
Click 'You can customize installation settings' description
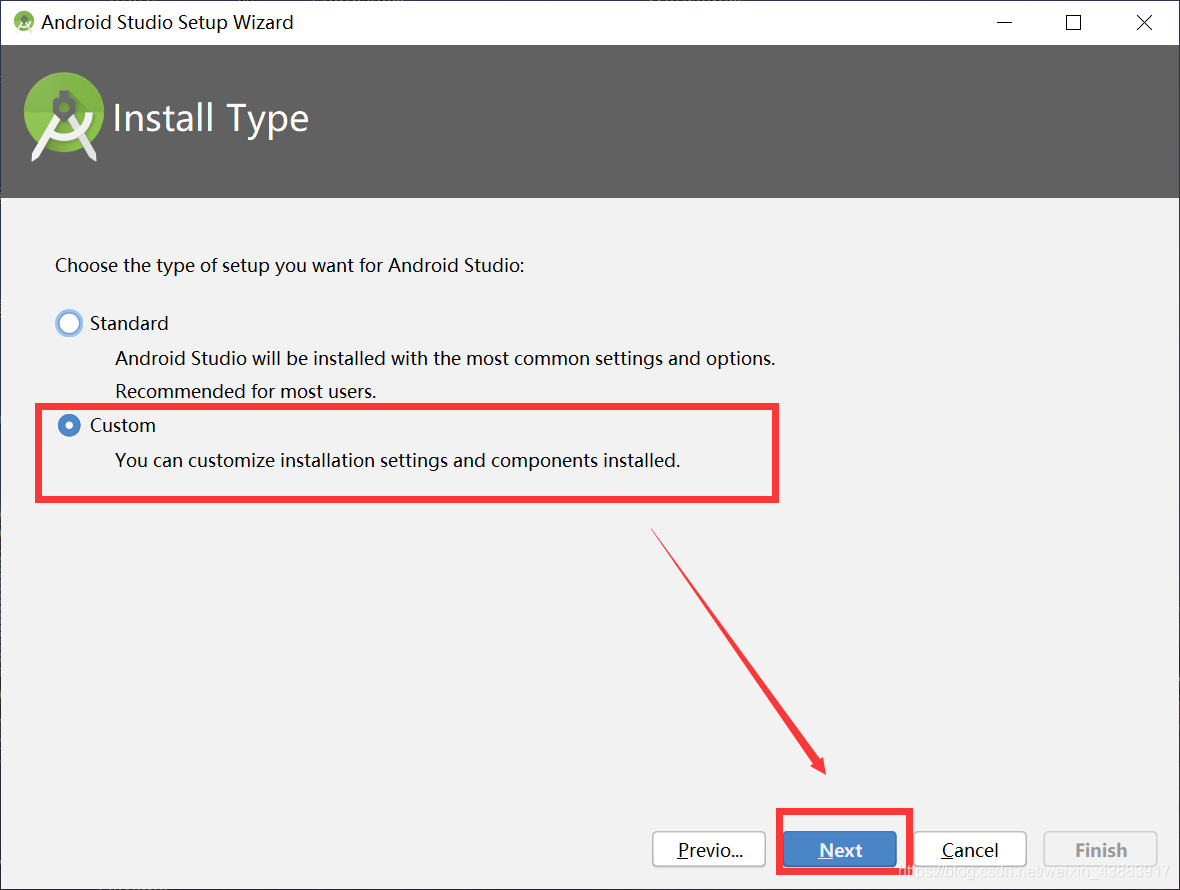tap(397, 460)
